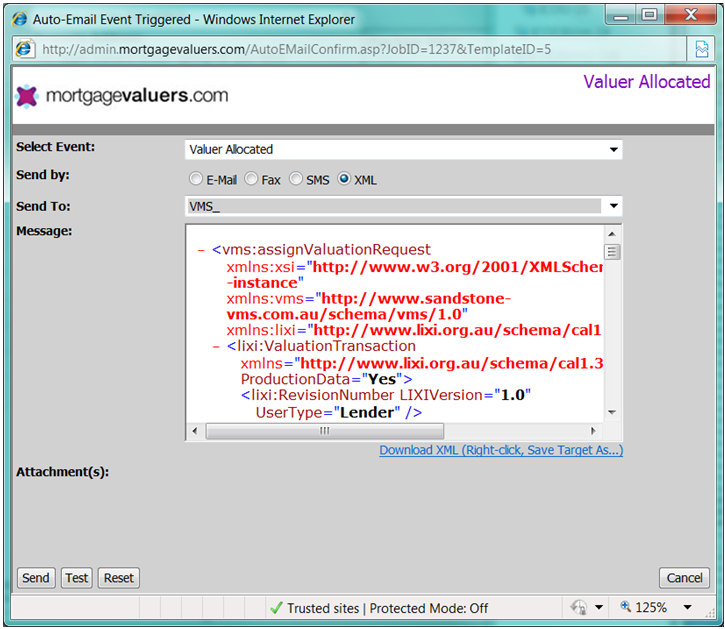Maximize the Internet Explorer window
Viewport: 725px width, 629px height.
[x=650, y=16]
